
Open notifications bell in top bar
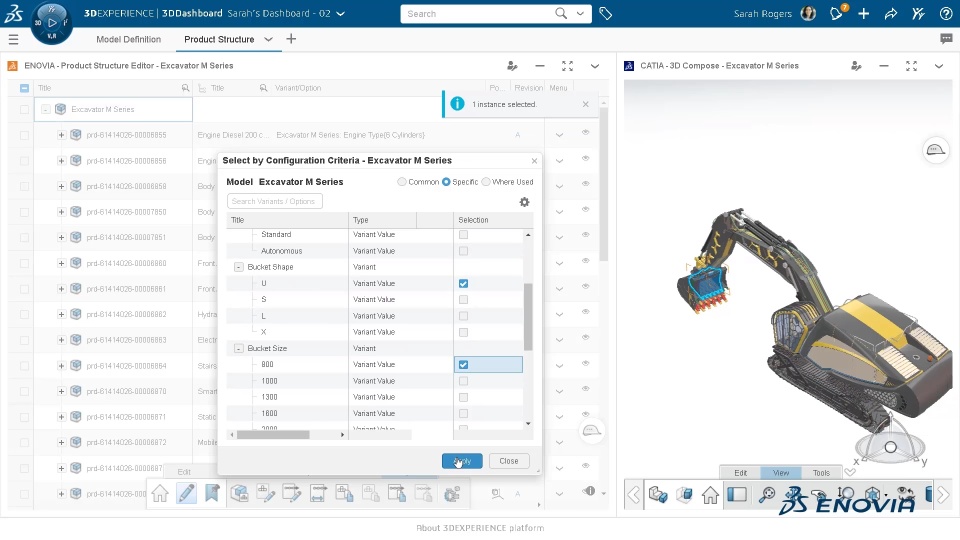tap(836, 13)
